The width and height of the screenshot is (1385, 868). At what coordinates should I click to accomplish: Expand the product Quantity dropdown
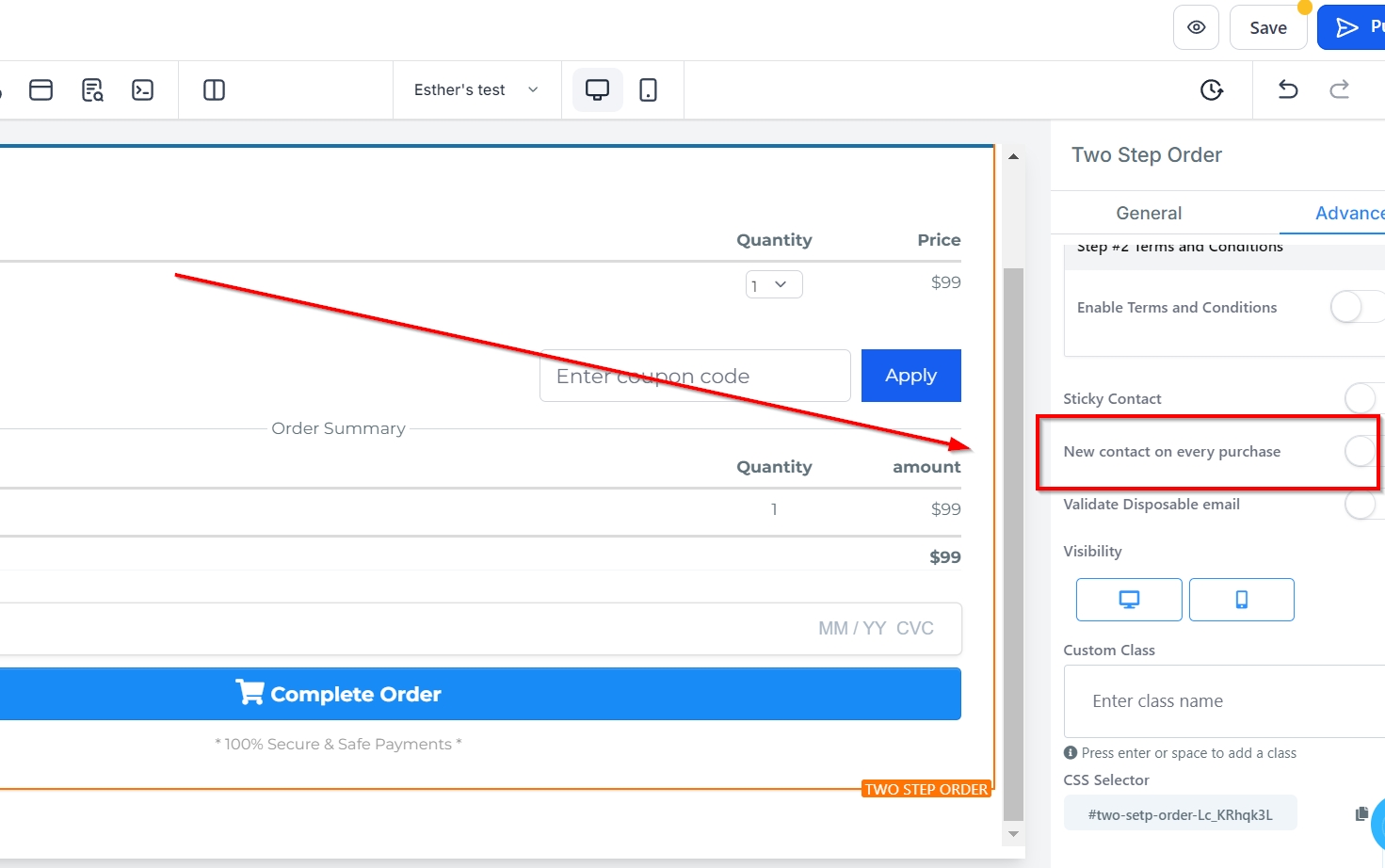(774, 284)
